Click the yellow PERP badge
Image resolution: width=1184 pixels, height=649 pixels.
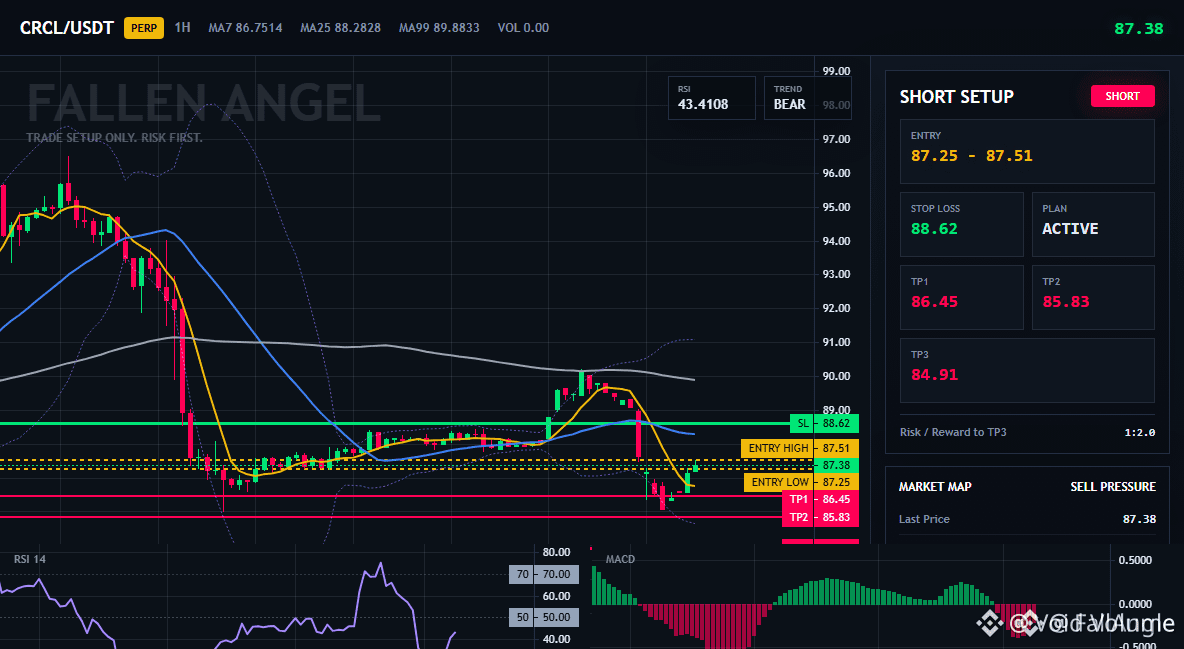point(144,28)
